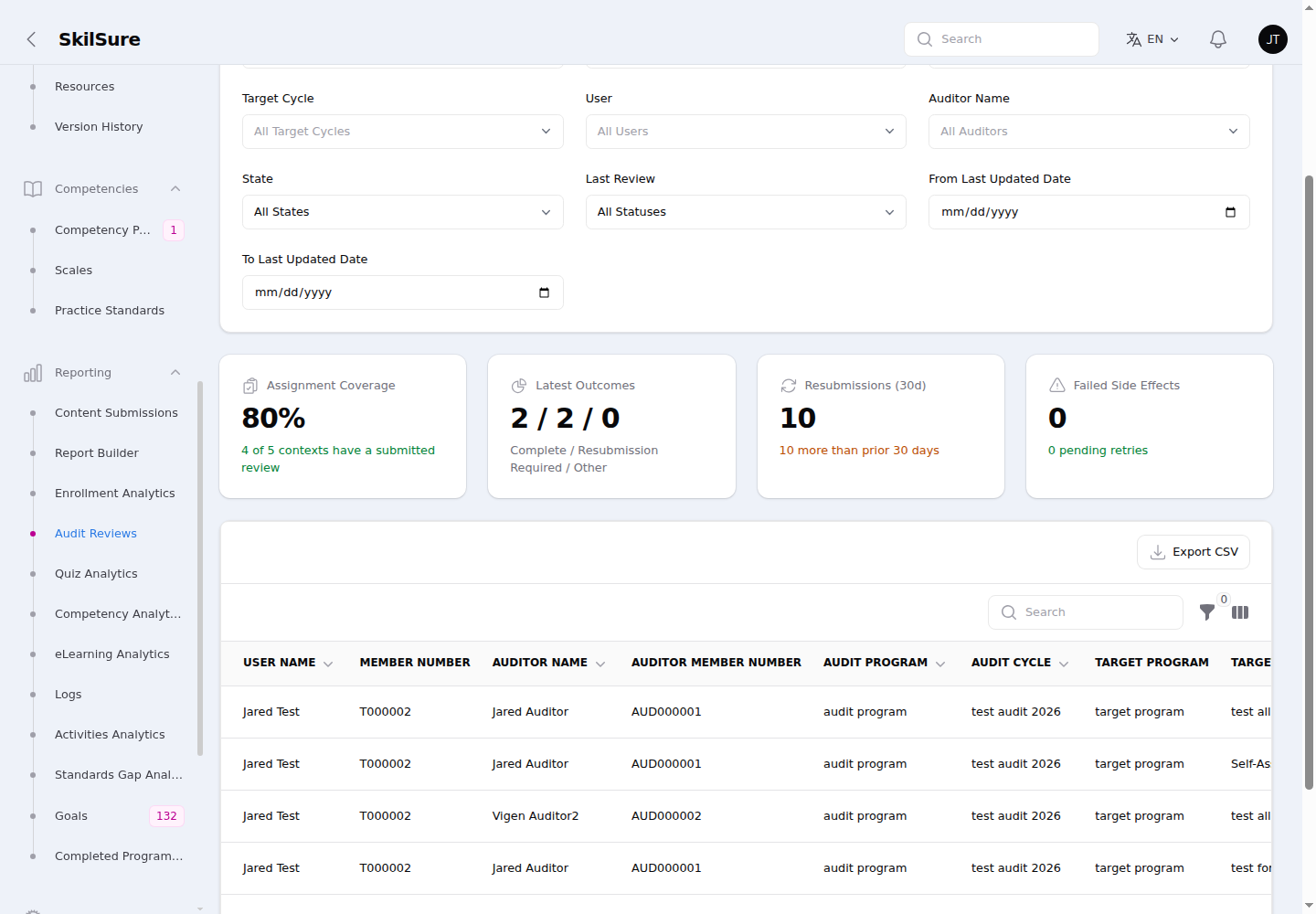Sort by Audit Cycle column chevron
Image resolution: width=1316 pixels, height=914 pixels.
coord(1064,664)
